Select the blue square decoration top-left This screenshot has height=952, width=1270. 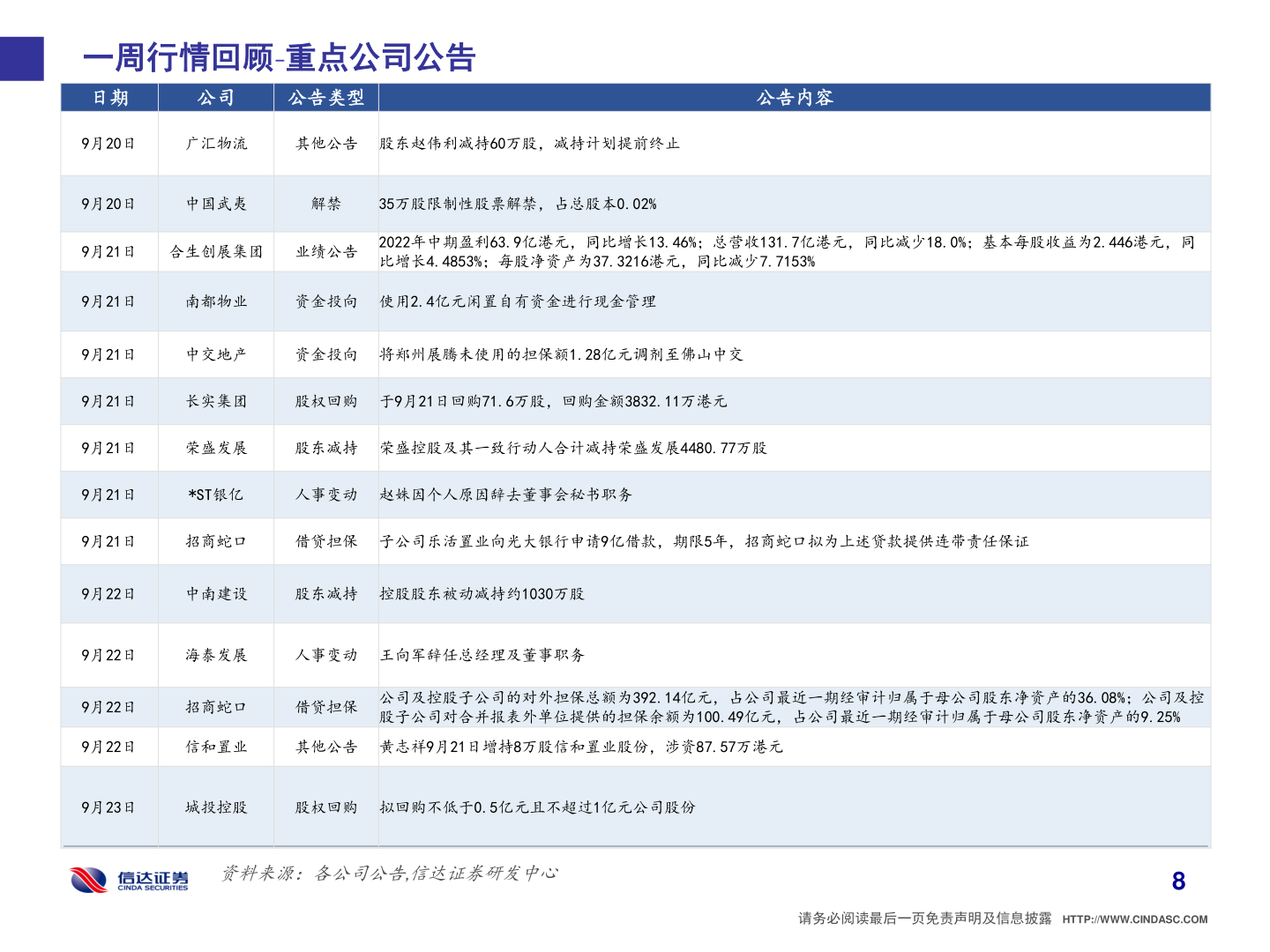[21, 59]
